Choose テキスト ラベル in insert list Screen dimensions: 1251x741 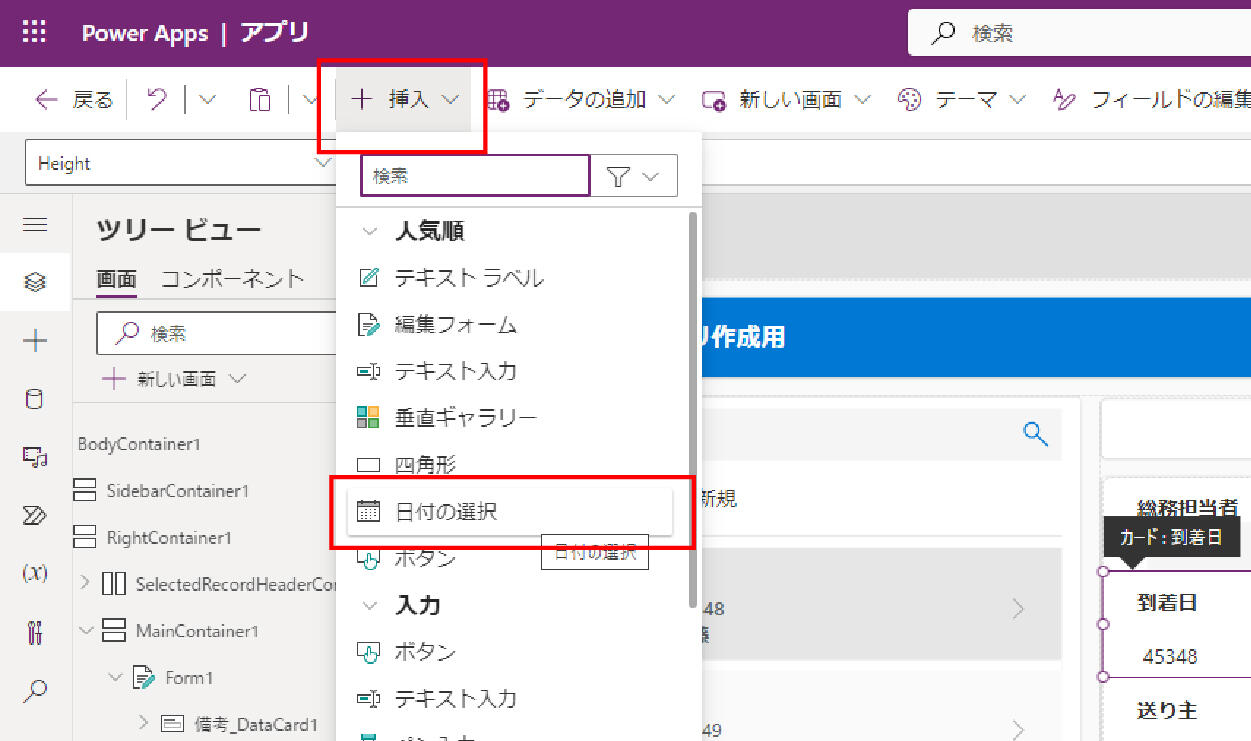pyautogui.click(x=468, y=278)
